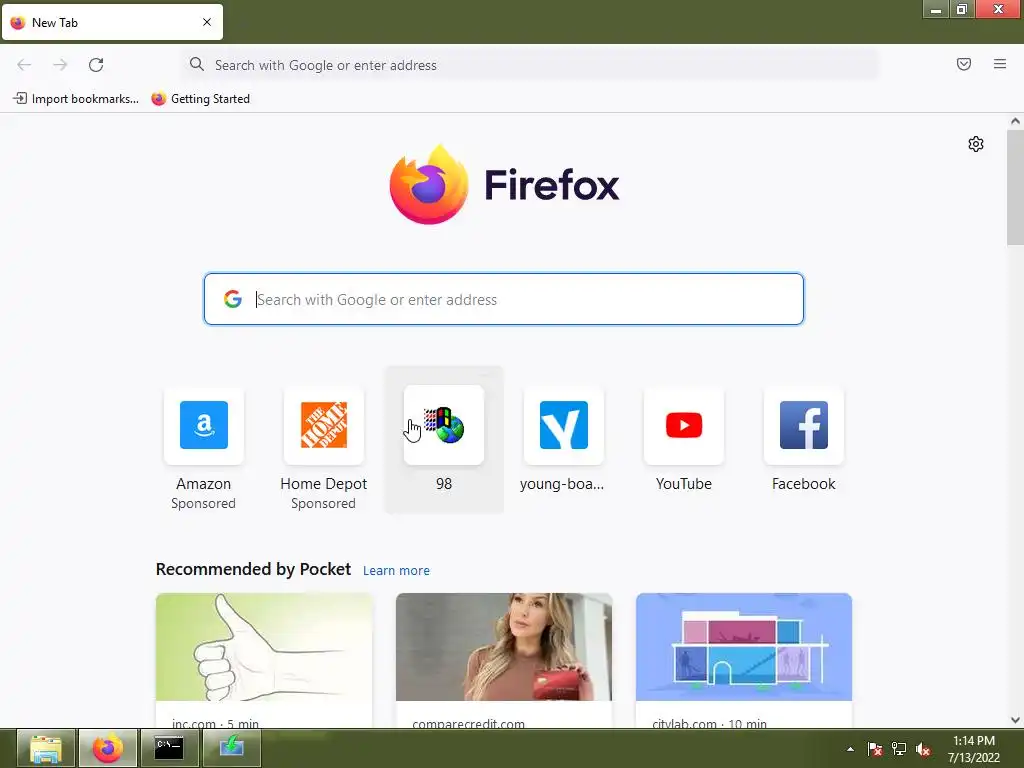This screenshot has width=1024, height=768.
Task: Restore down the Firefox window
Action: 961,9
